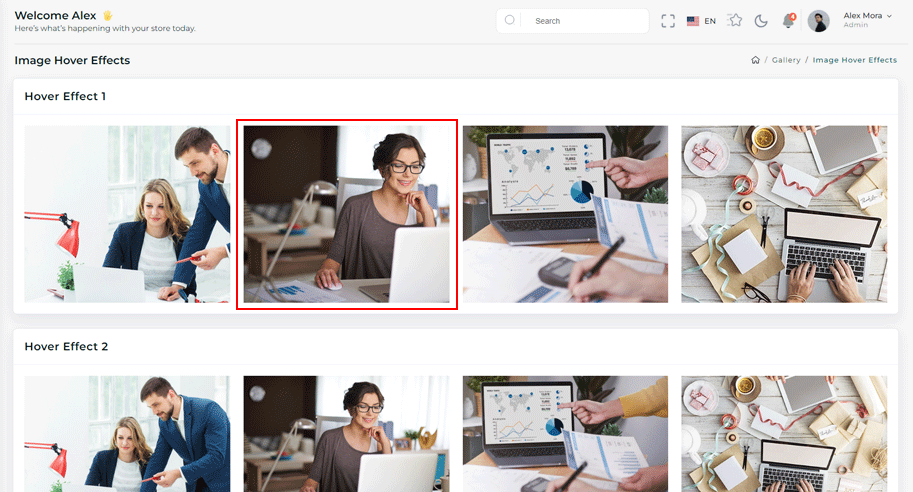
Task: Open the favorites star icon
Action: 735,21
